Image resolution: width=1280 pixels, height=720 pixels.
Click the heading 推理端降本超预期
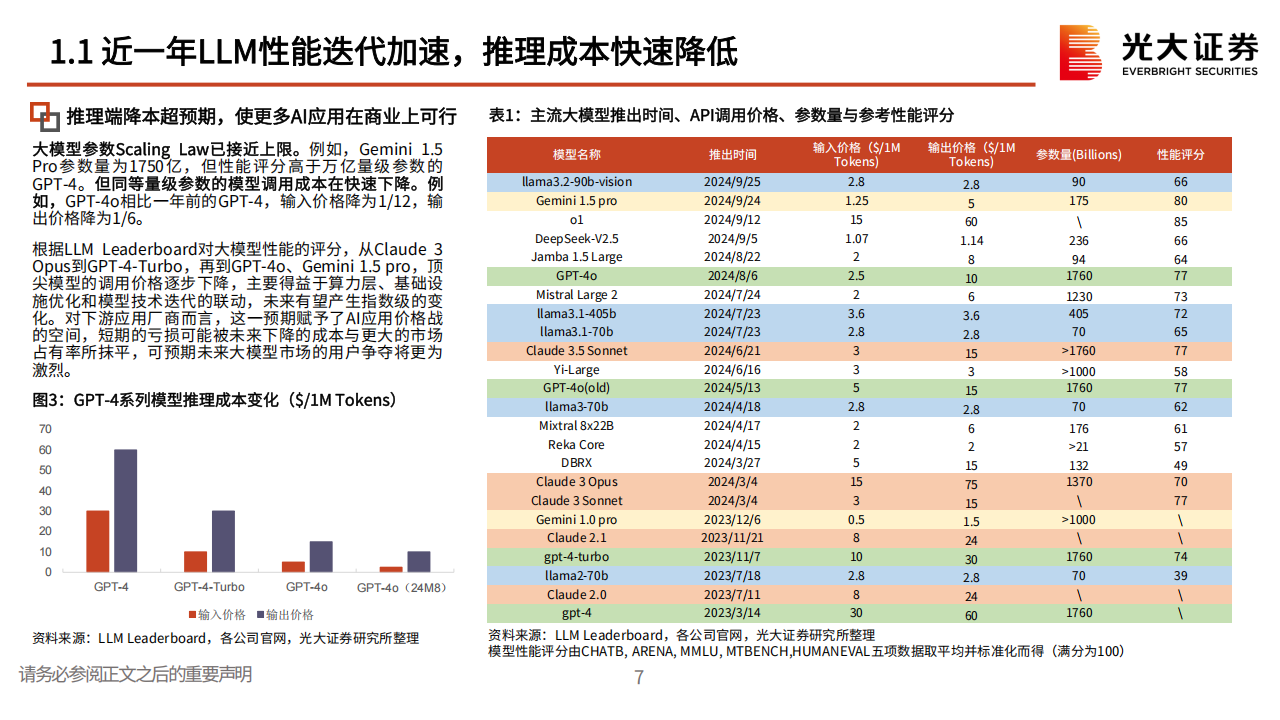tap(261, 117)
